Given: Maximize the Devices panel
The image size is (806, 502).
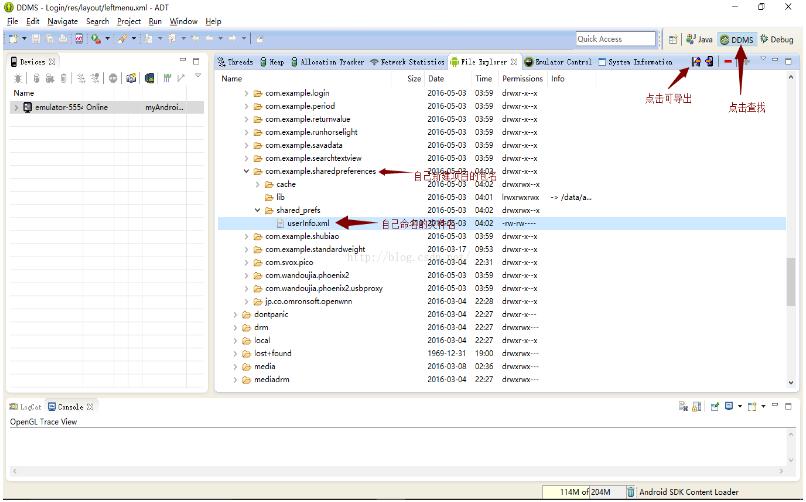Looking at the screenshot, I should tap(196, 61).
